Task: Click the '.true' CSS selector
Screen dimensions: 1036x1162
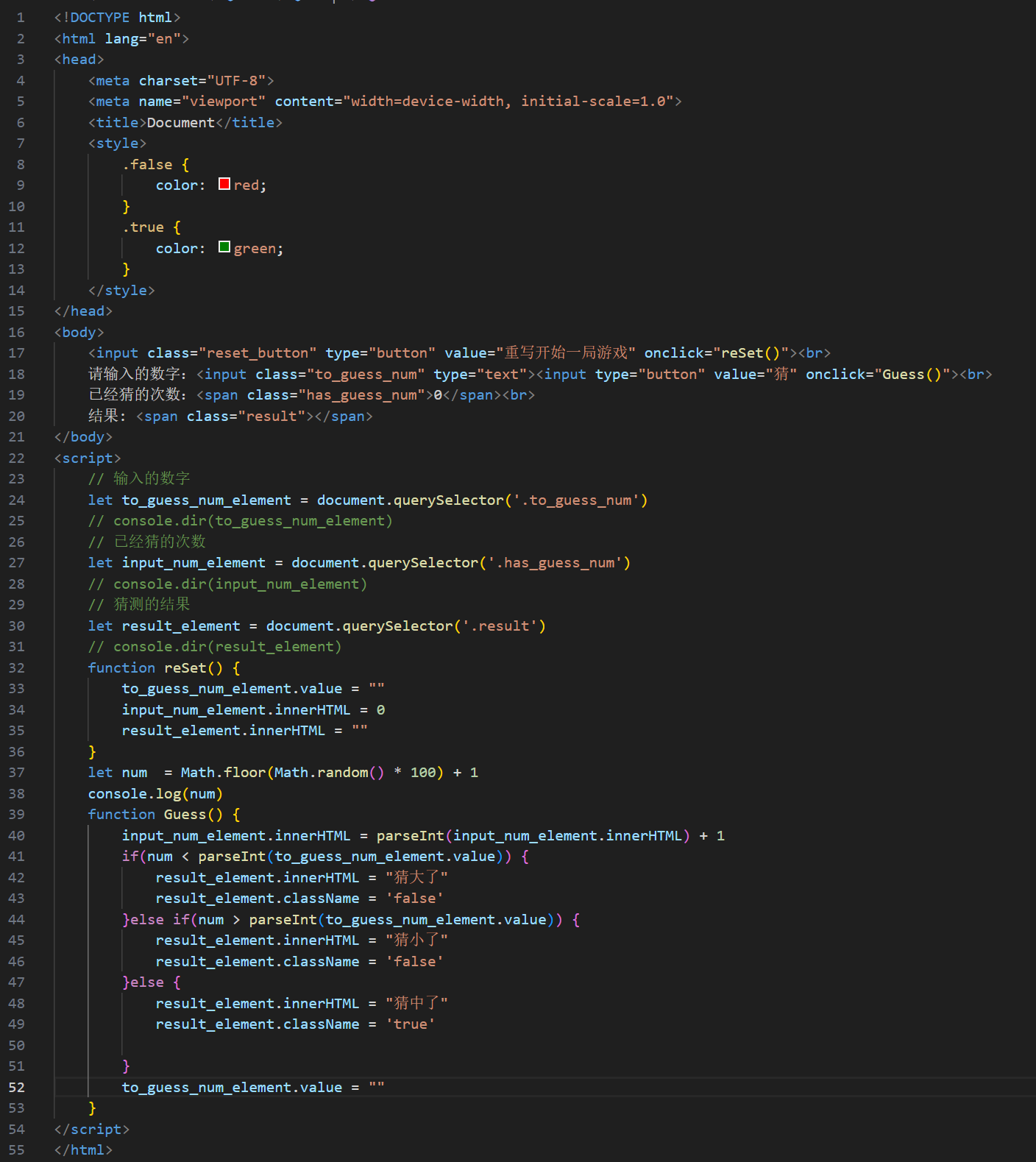Action: pos(143,227)
